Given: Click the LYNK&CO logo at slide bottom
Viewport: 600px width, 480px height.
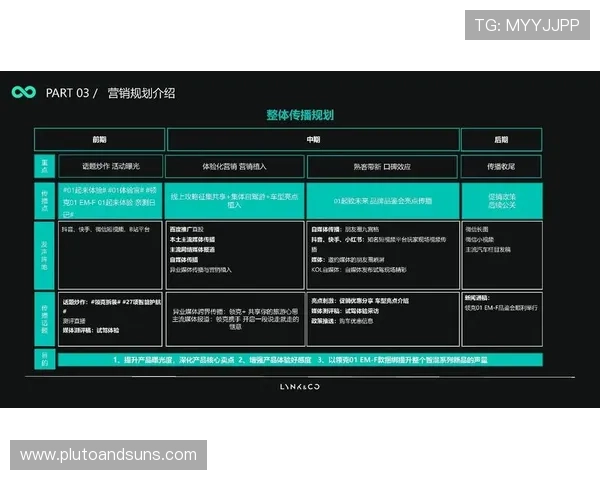Looking at the screenshot, I should click(300, 387).
